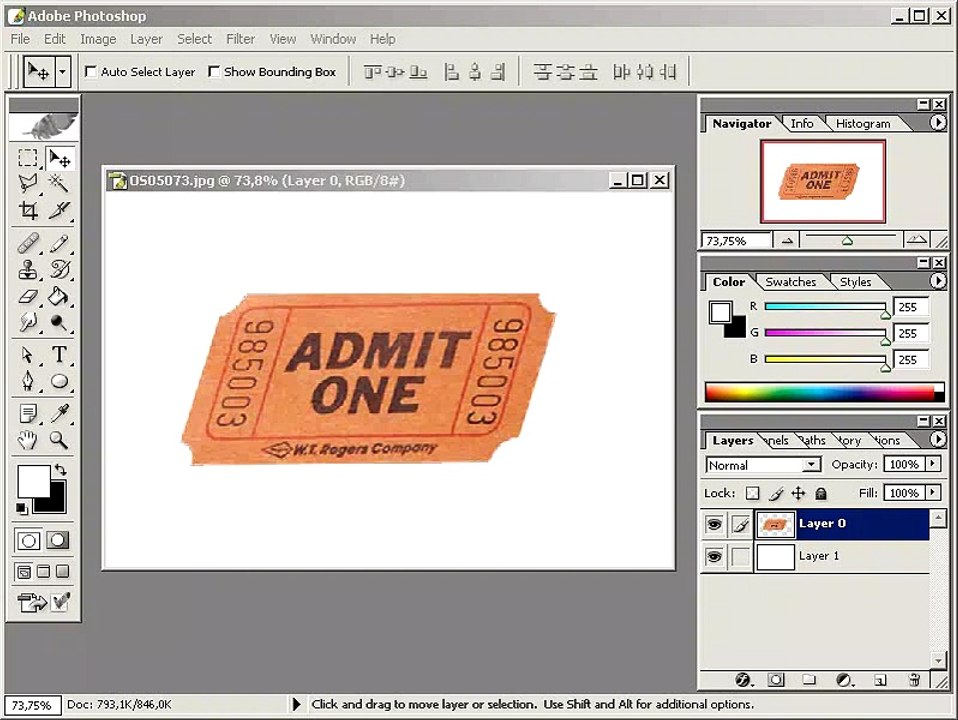Open the Normal blend mode dropdown
Screen dimensions: 958x720
(811, 465)
